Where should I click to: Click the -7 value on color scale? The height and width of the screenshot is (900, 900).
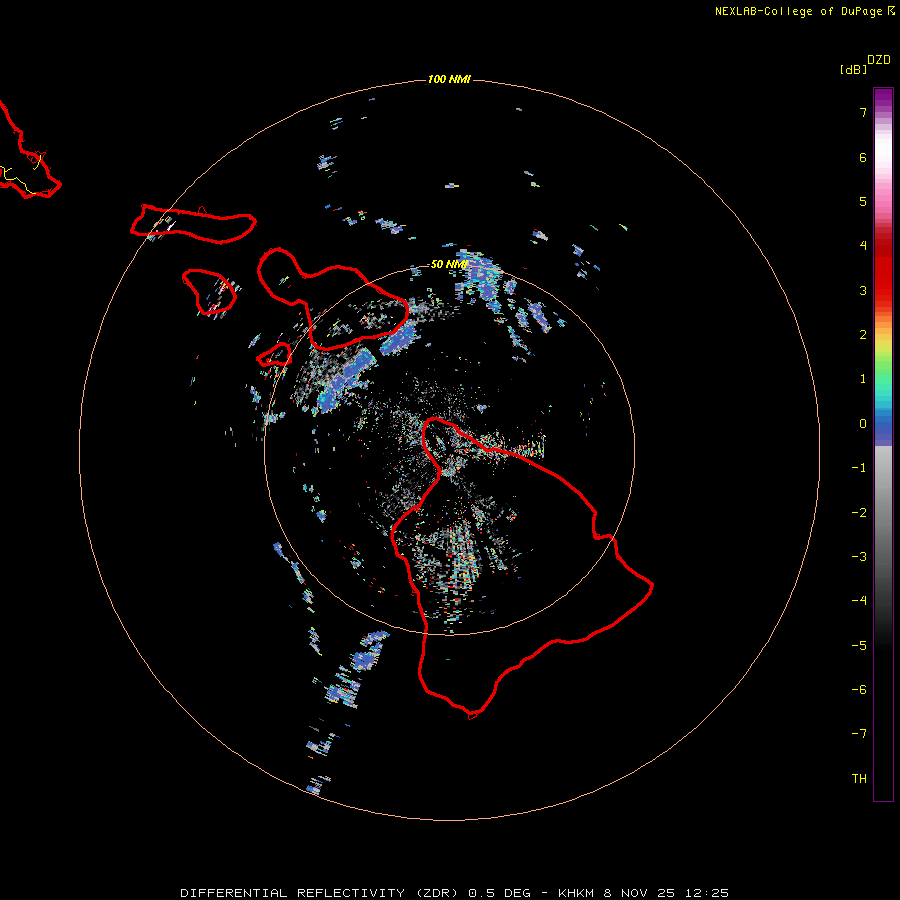tap(859, 734)
